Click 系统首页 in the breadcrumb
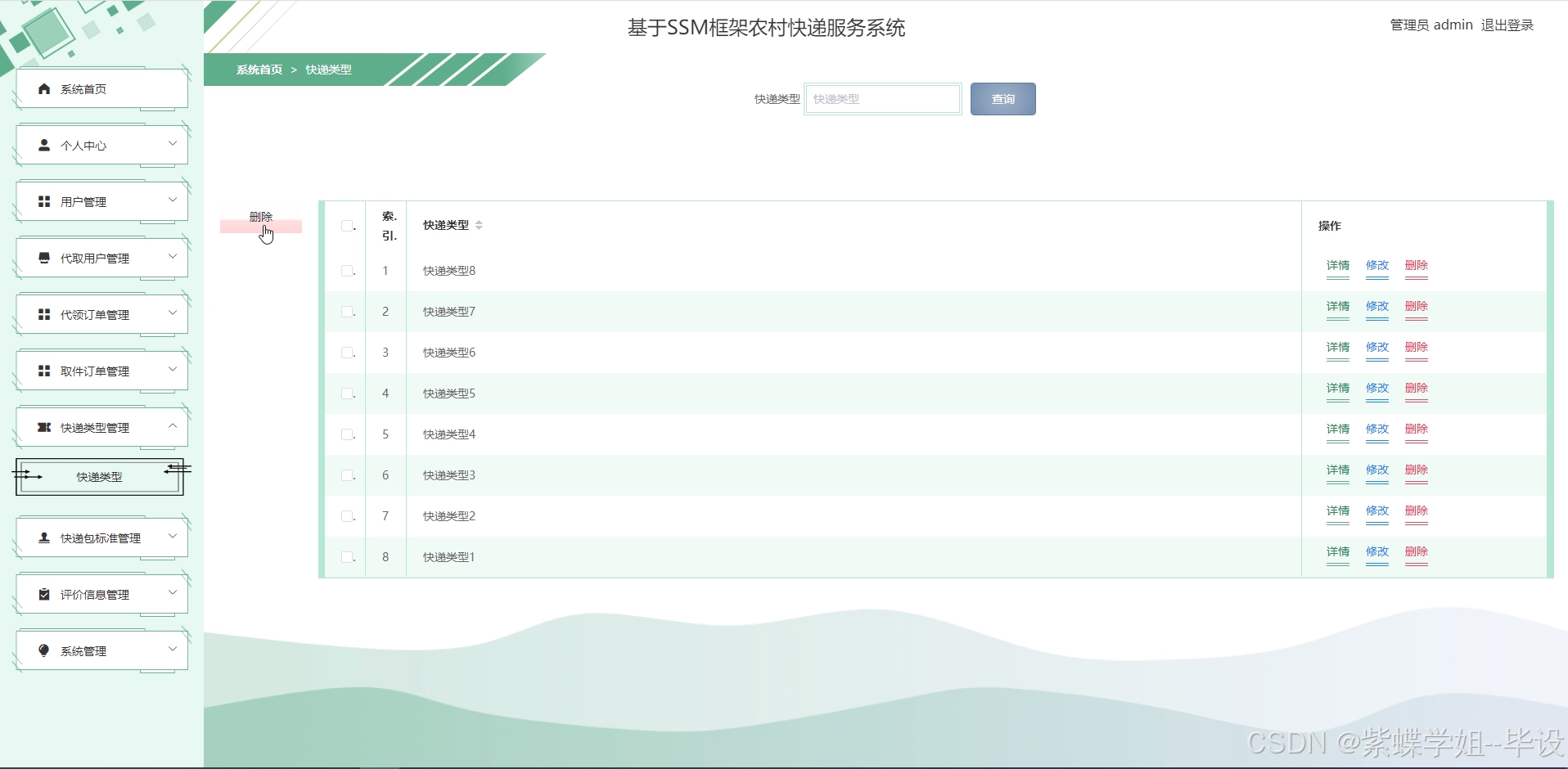 pos(259,70)
